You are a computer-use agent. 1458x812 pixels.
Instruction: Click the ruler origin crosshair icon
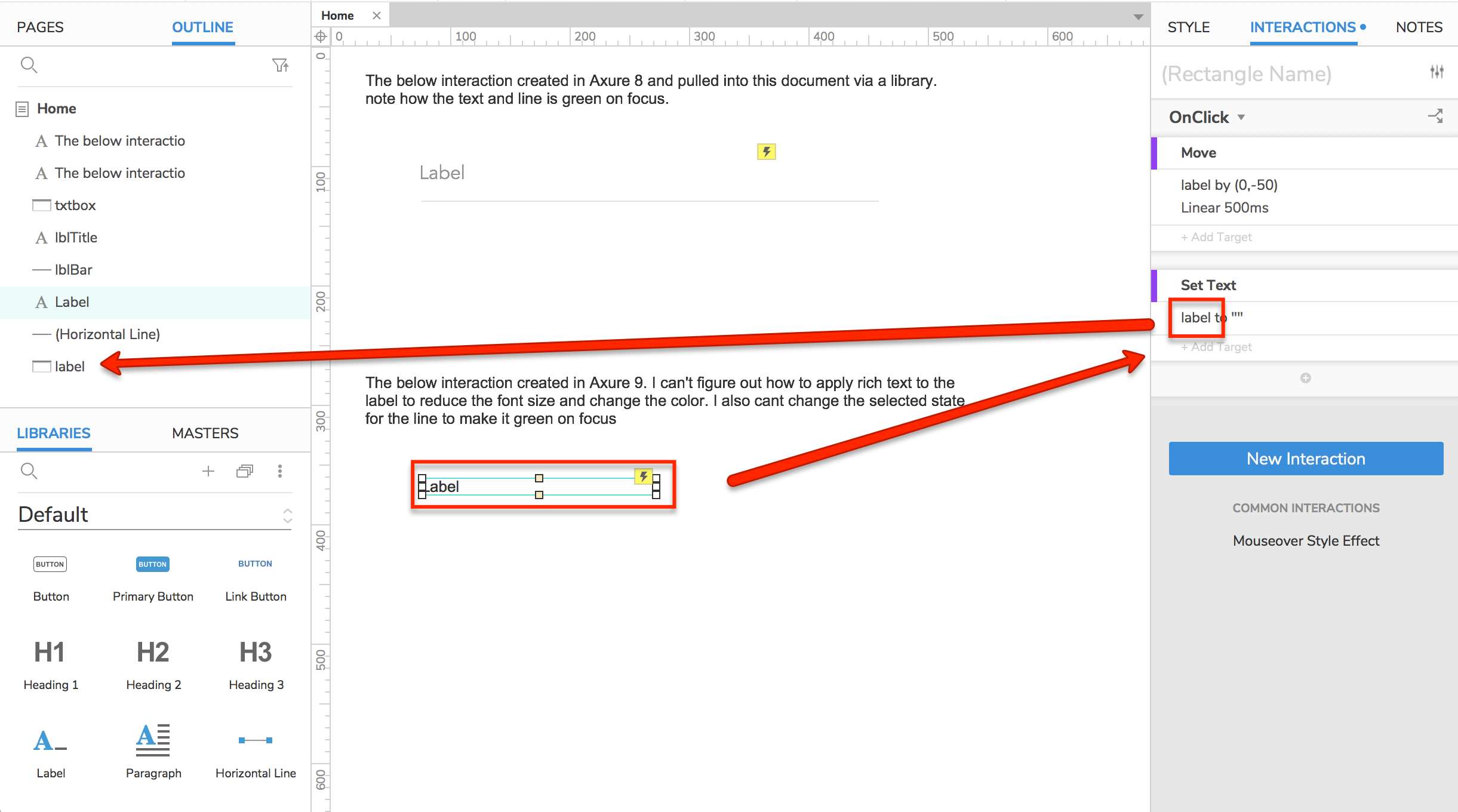point(321,36)
